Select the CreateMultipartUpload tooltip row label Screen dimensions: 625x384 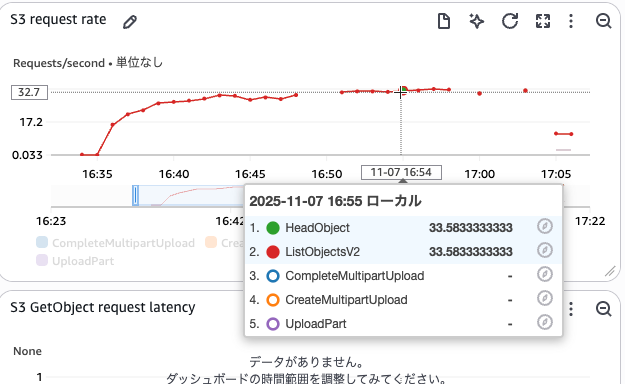(346, 300)
